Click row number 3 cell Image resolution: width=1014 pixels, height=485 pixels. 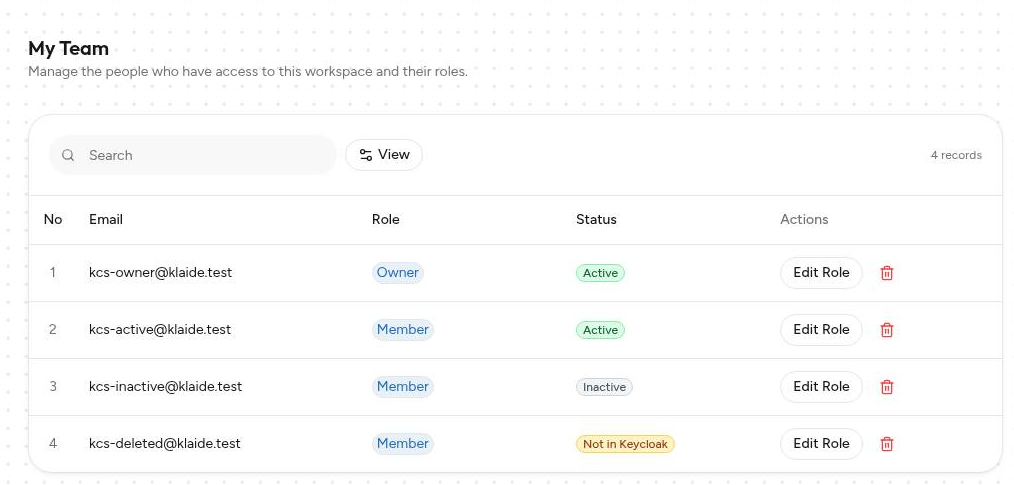pyautogui.click(x=53, y=387)
